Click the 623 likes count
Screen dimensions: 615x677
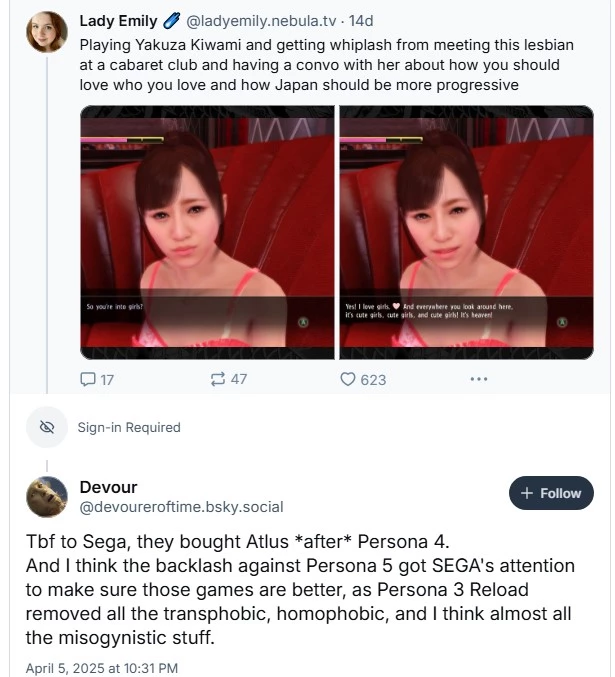(373, 380)
